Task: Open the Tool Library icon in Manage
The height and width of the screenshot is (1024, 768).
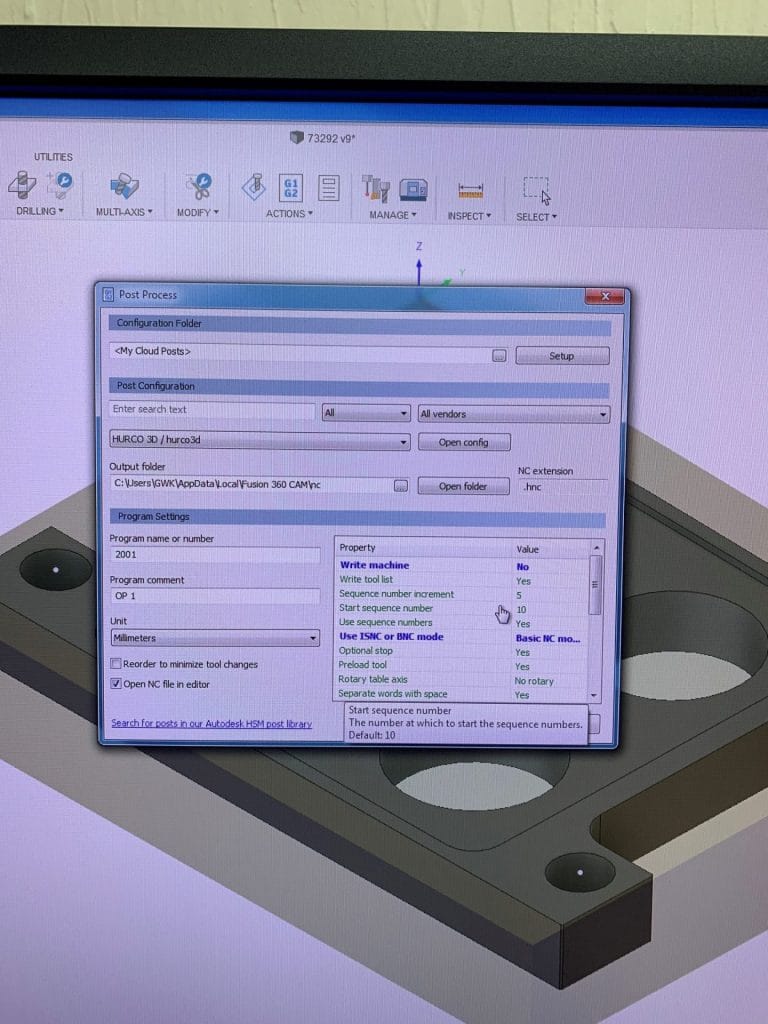Action: pos(376,189)
